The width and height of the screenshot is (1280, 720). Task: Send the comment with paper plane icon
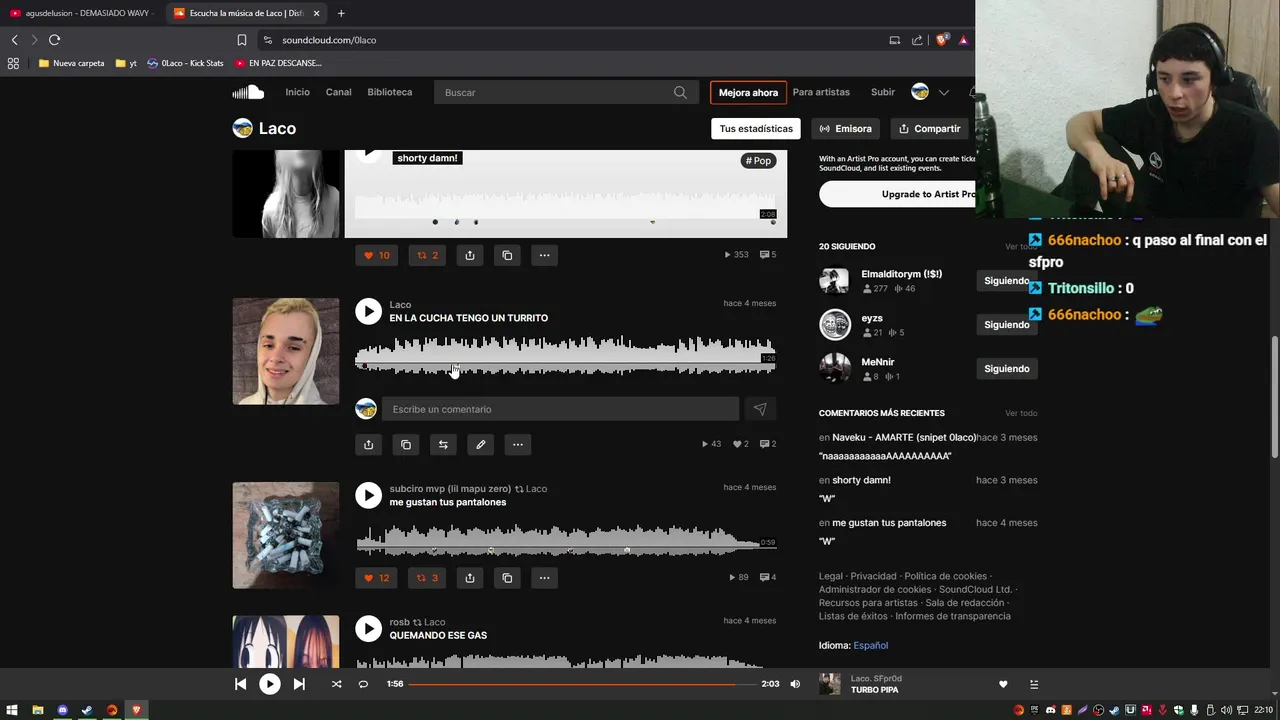click(760, 409)
